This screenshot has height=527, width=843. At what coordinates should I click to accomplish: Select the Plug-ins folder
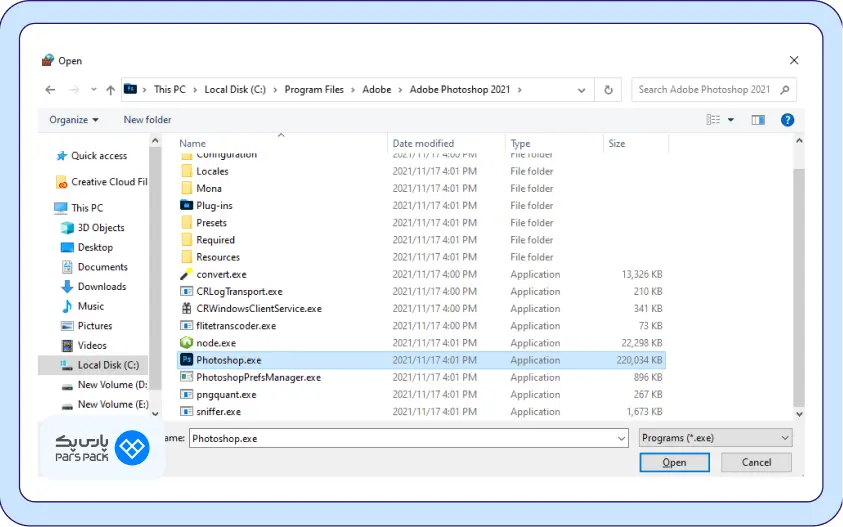coord(214,206)
